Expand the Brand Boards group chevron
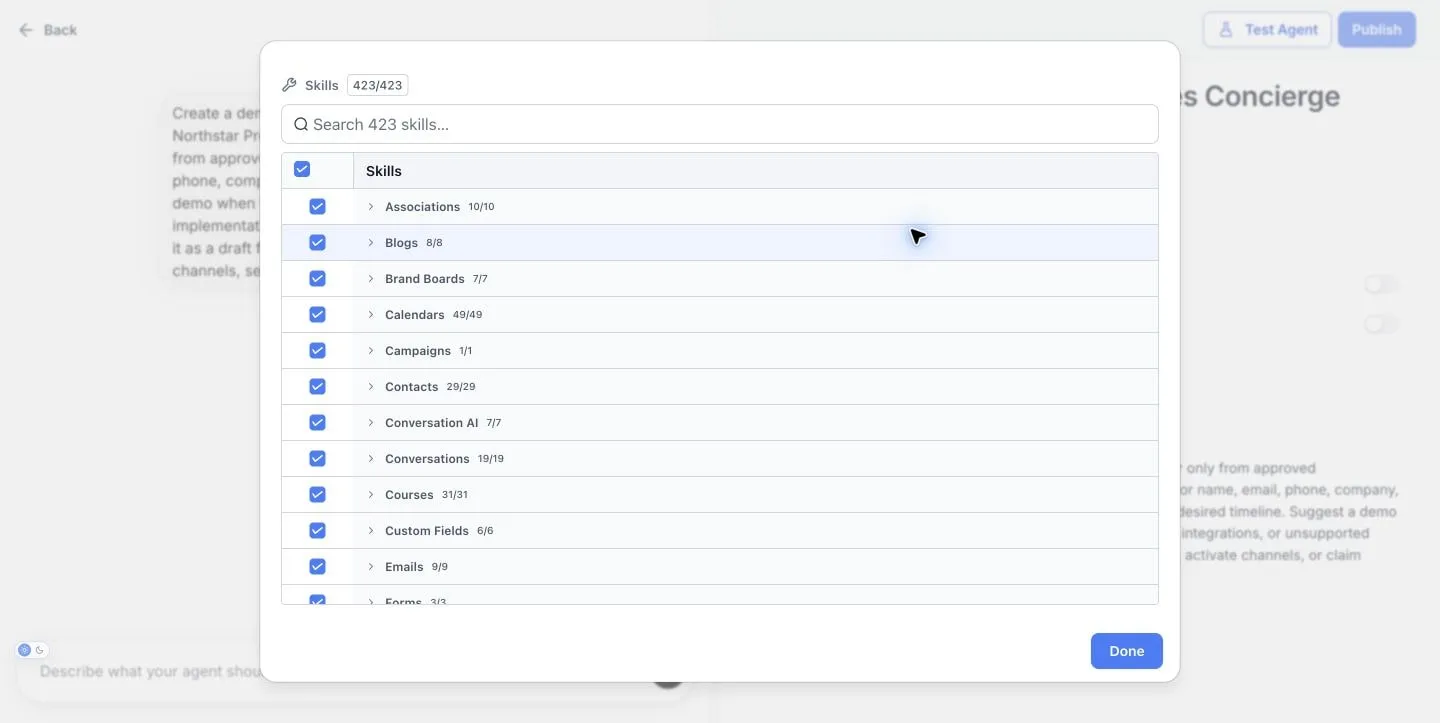The width and height of the screenshot is (1440, 723). click(371, 279)
